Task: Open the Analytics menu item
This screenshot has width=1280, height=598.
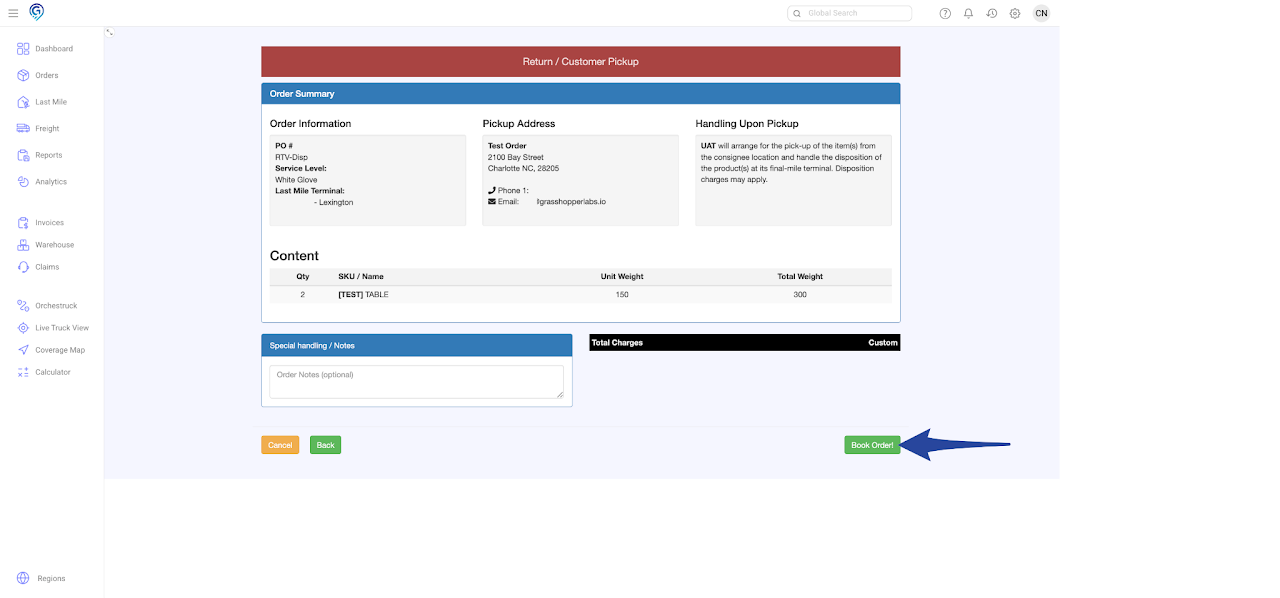Action: coord(51,182)
